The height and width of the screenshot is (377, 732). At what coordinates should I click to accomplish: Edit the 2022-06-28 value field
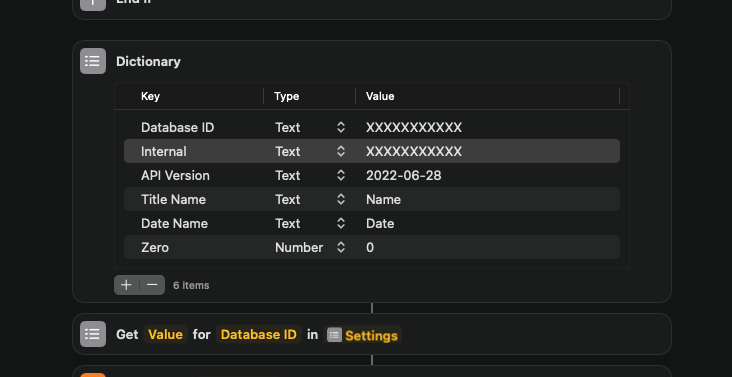click(x=403, y=175)
